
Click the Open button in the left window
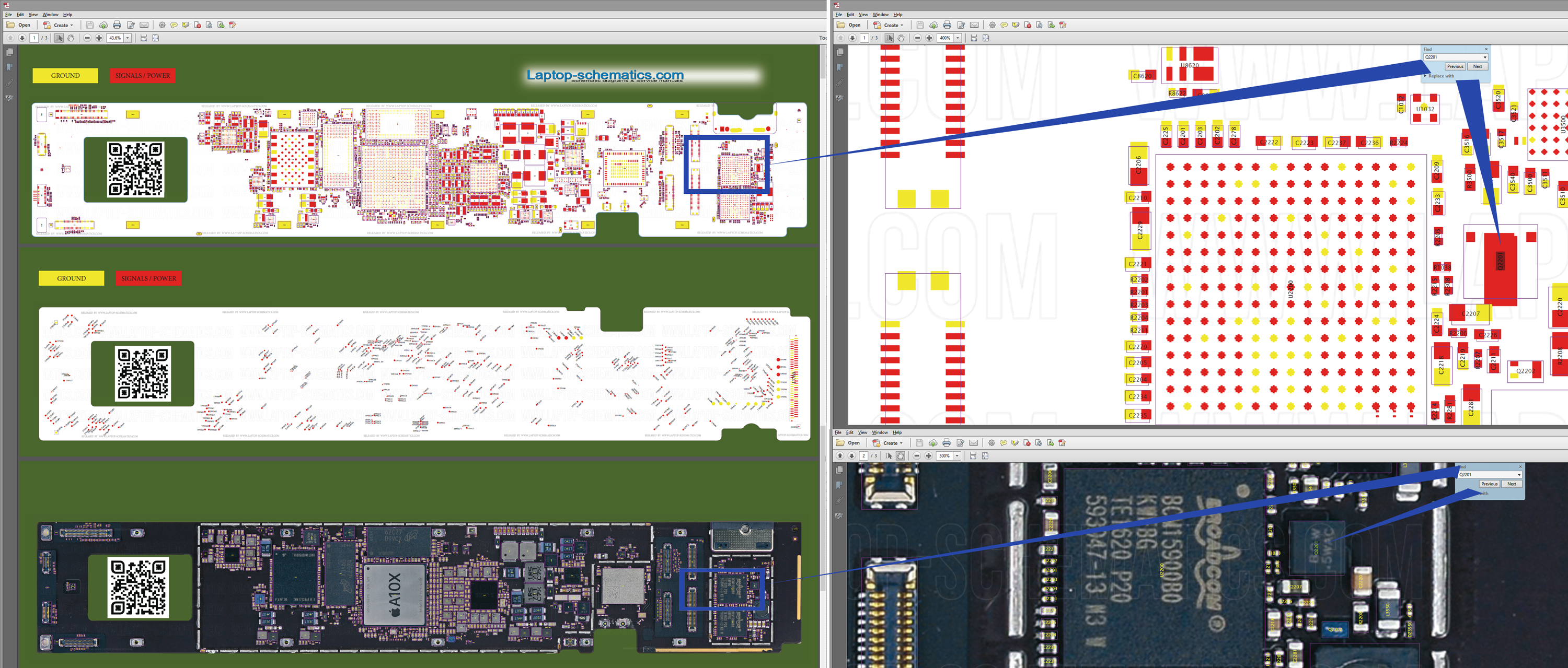pyautogui.click(x=19, y=25)
